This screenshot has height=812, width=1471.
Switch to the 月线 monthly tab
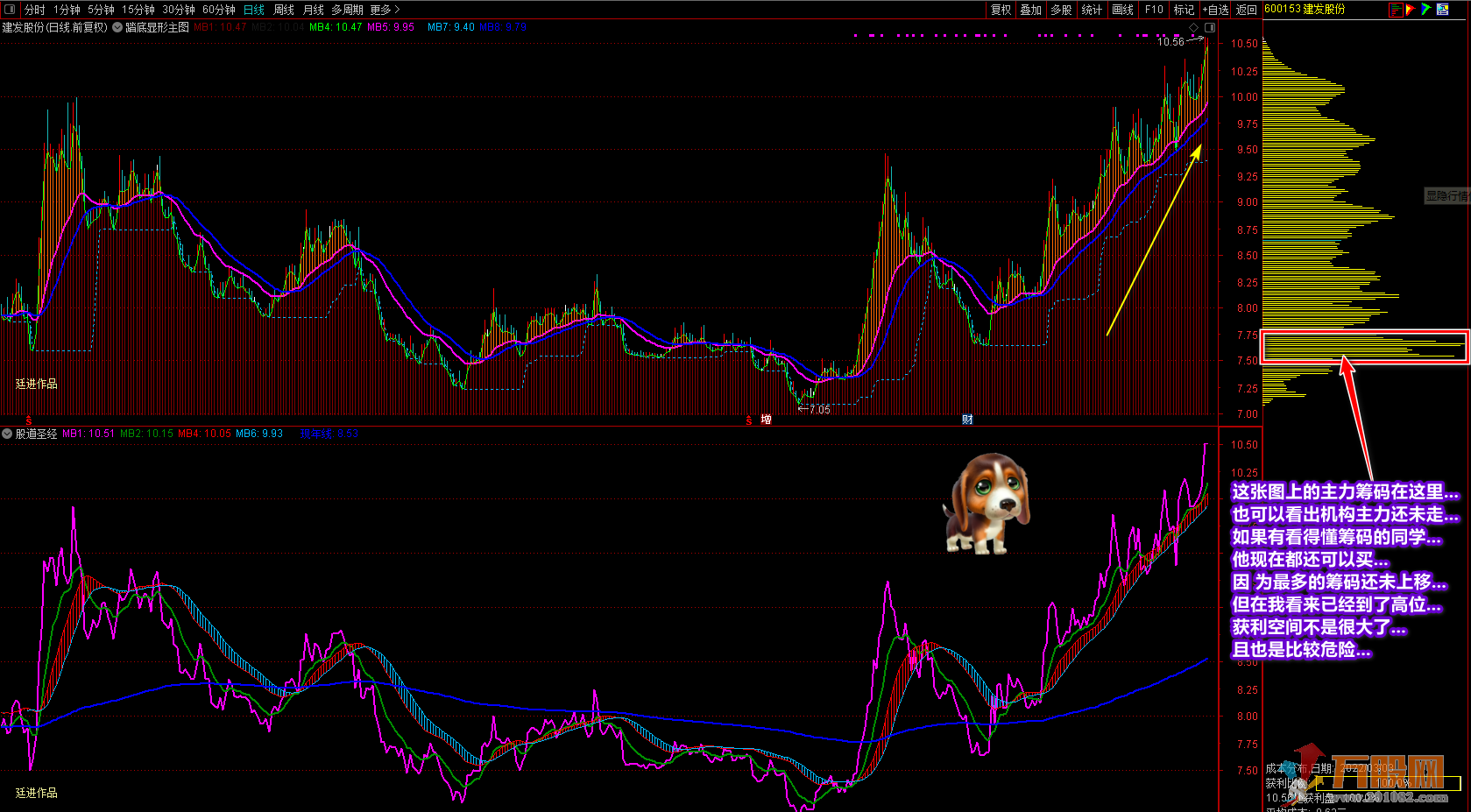(313, 10)
